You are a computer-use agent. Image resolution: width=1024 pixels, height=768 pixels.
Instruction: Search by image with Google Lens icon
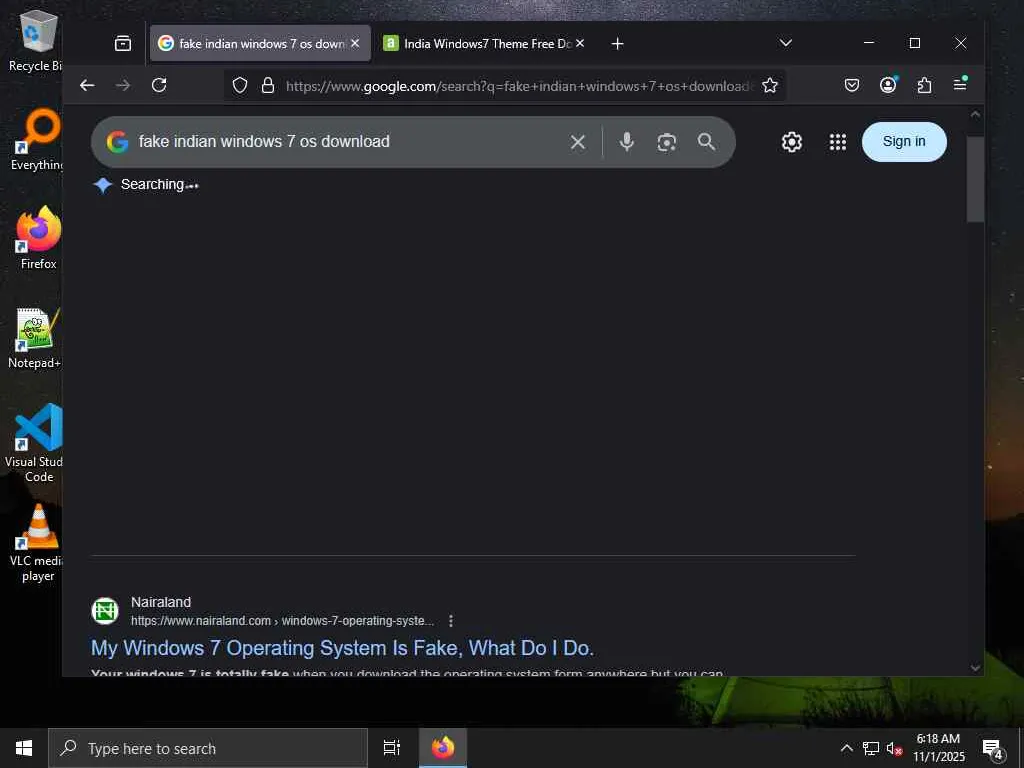pyautogui.click(x=666, y=142)
